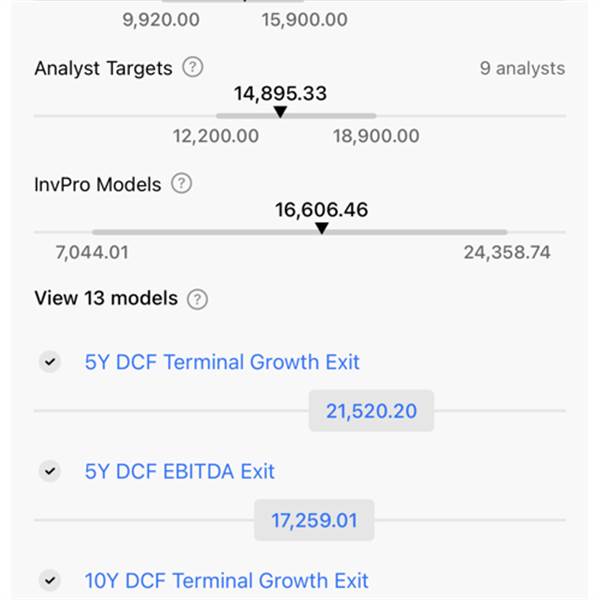This screenshot has height=600, width=600.
Task: Click the 17,259.01 value badge
Action: tap(314, 521)
